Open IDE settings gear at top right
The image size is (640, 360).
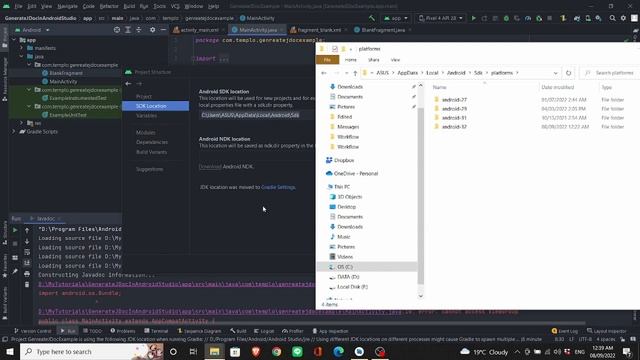click(623, 18)
